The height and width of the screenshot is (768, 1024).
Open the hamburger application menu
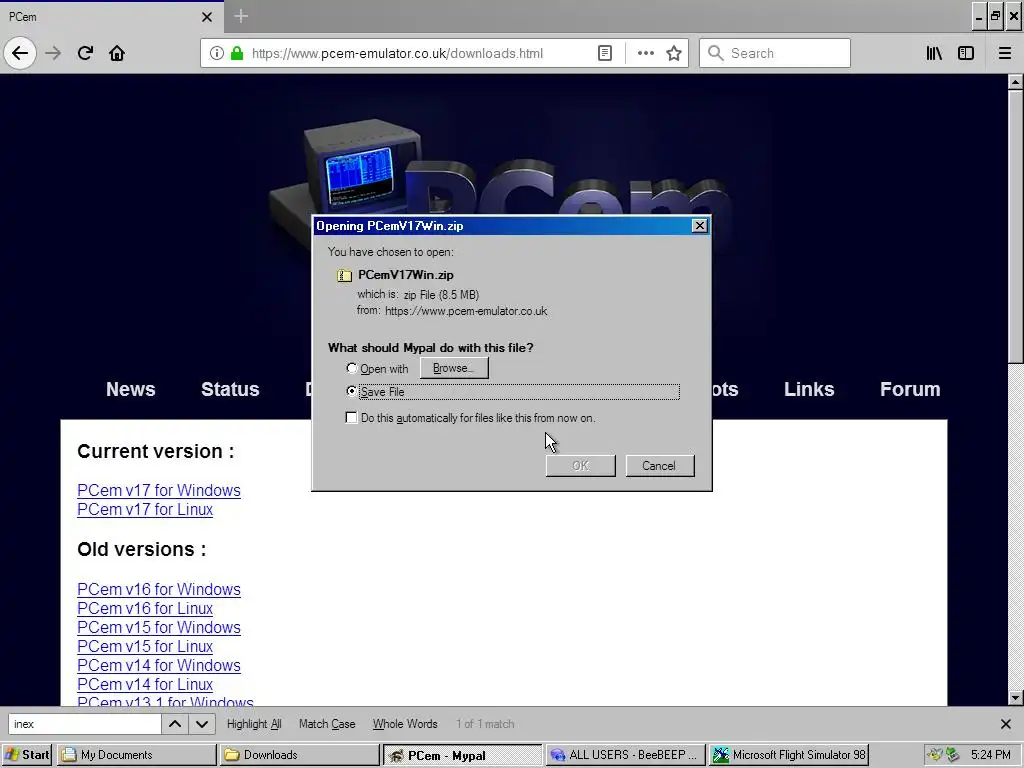click(1004, 53)
